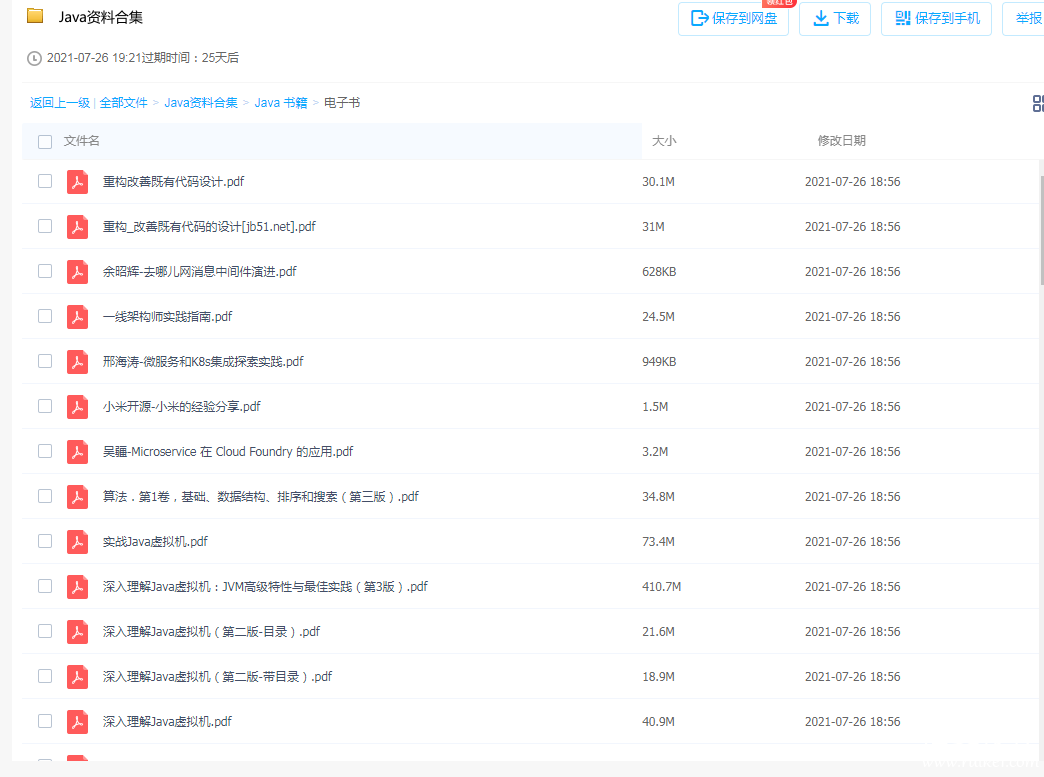This screenshot has height=777, width=1044.
Task: Toggle the select-all checkbox next to 文件名
Action: (45, 142)
